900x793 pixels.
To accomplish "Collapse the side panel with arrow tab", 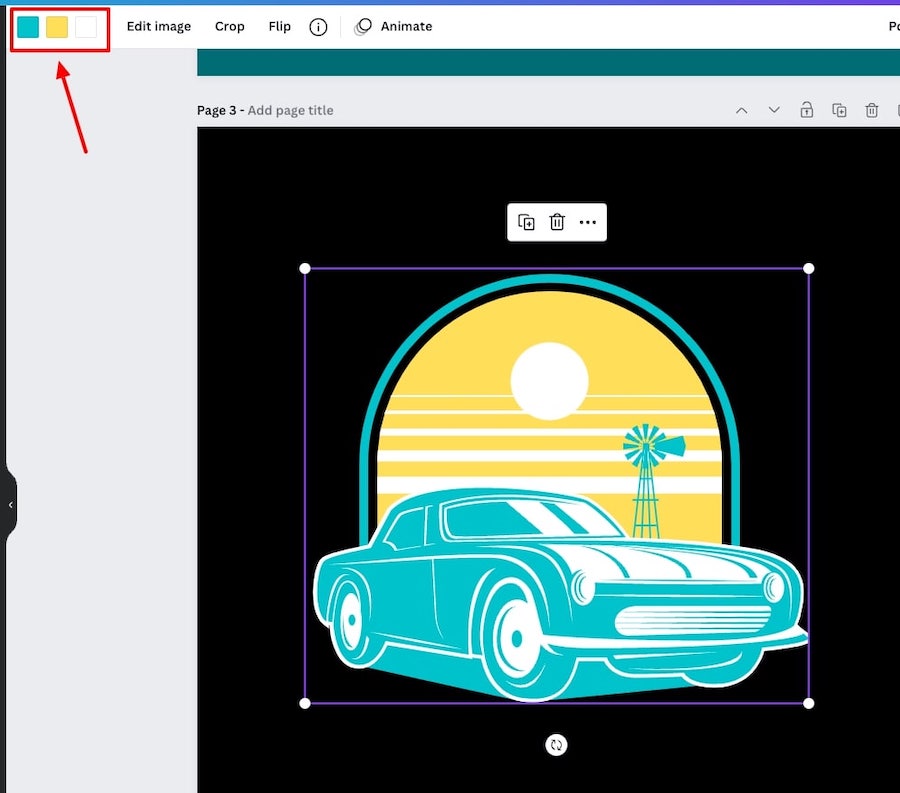I will (x=10, y=505).
